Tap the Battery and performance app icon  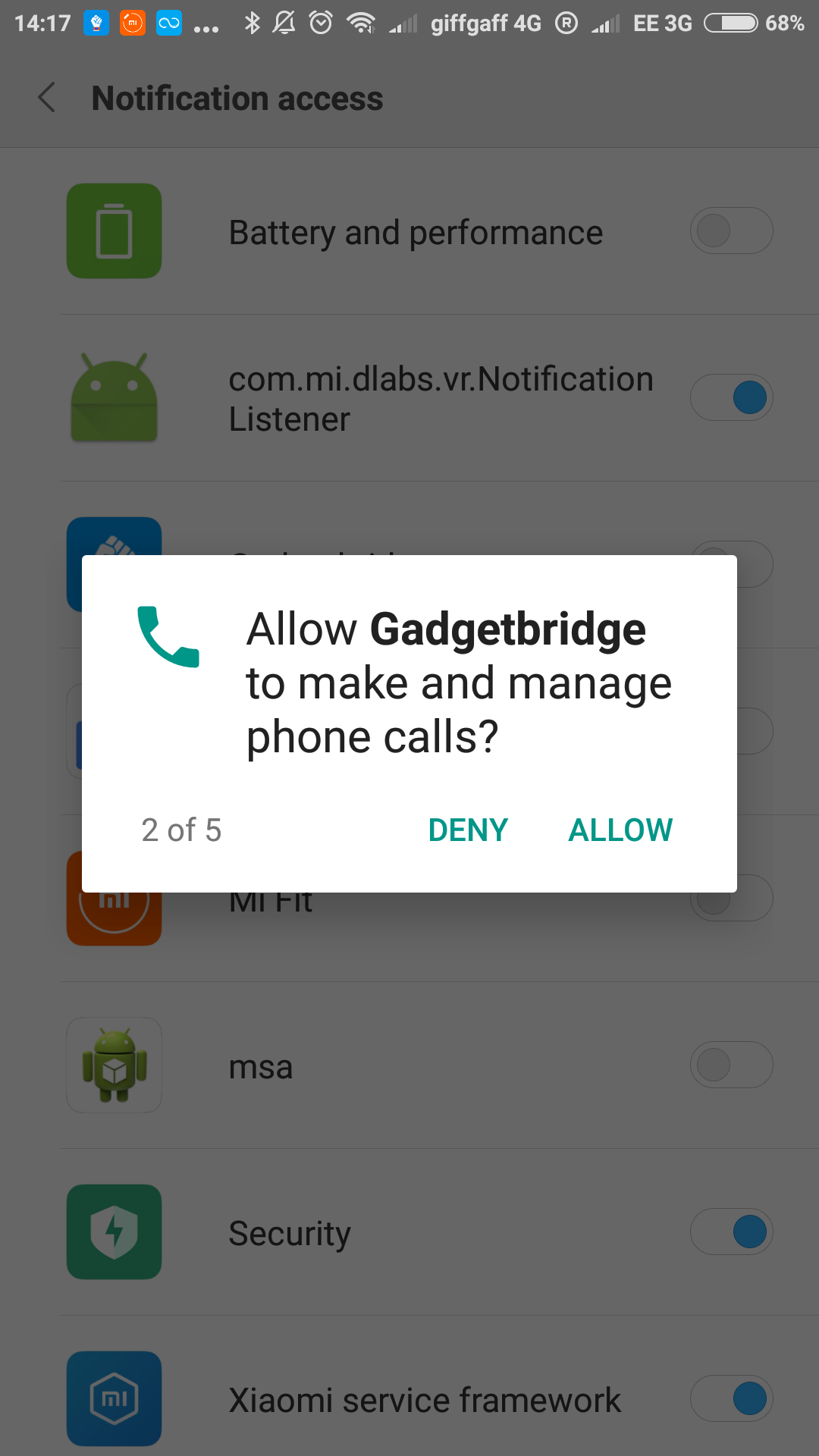click(x=114, y=231)
